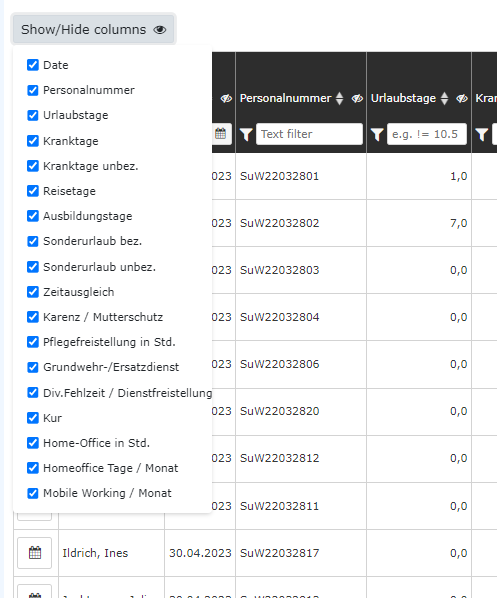Click the Personalnummer text filter field

[x=309, y=134]
